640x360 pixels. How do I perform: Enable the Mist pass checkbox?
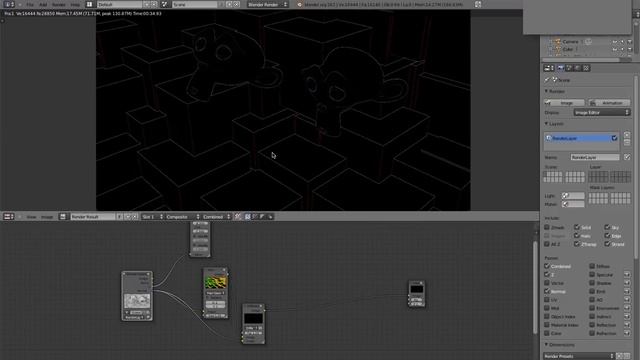coord(547,308)
